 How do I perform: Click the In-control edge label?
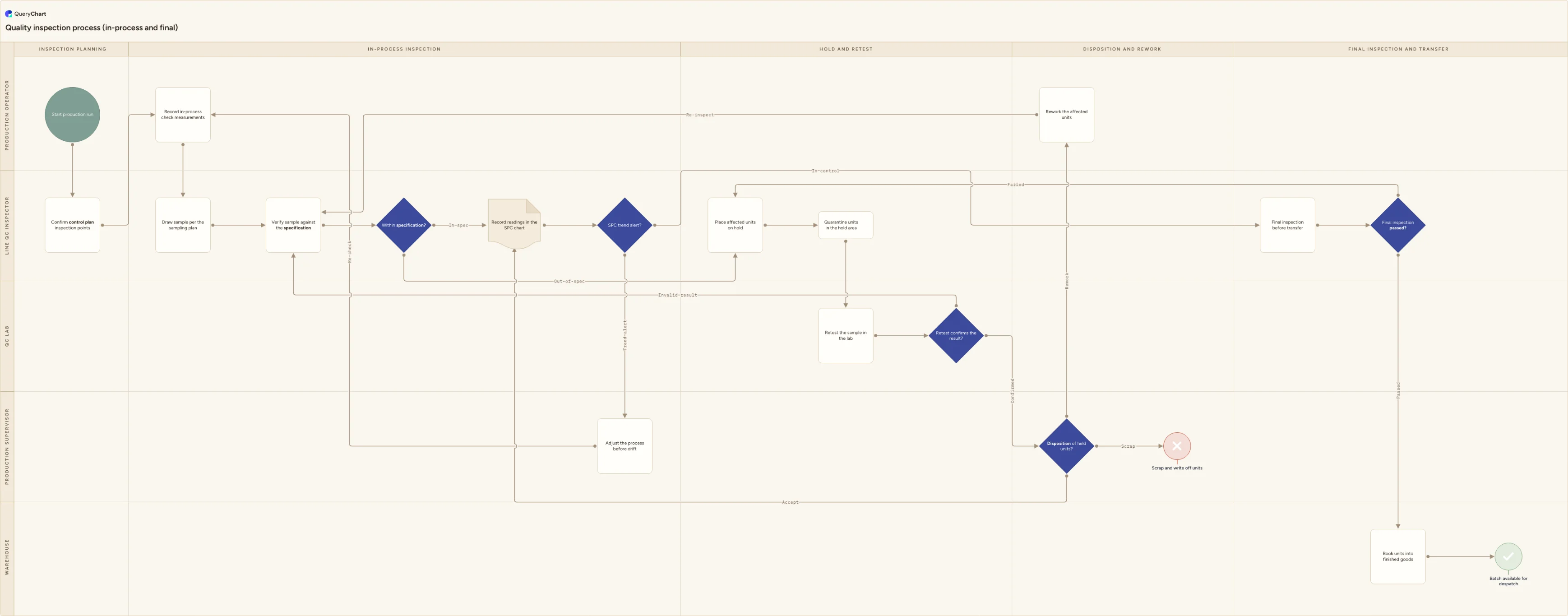click(825, 171)
